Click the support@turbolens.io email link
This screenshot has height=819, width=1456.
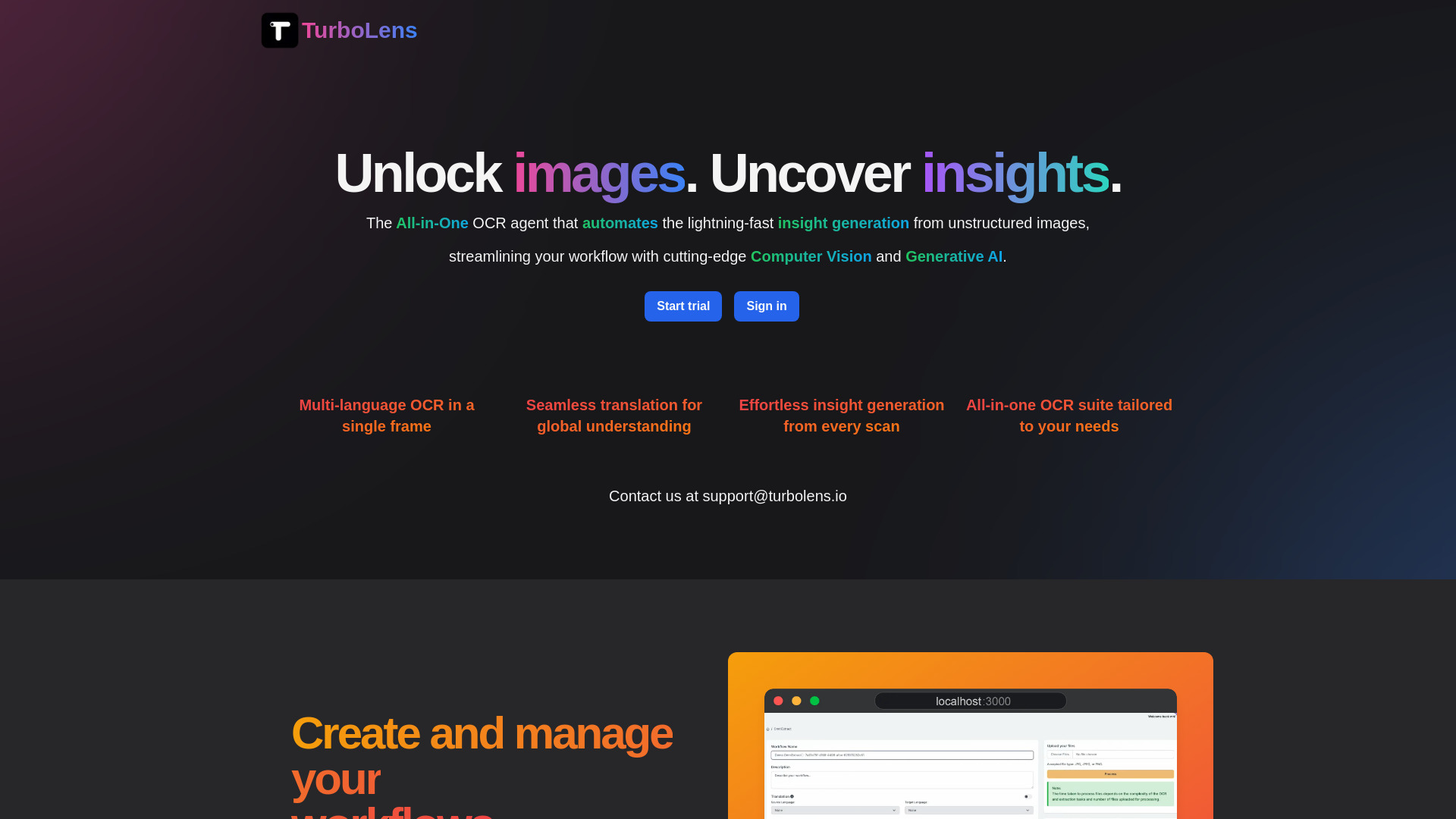[x=774, y=496]
